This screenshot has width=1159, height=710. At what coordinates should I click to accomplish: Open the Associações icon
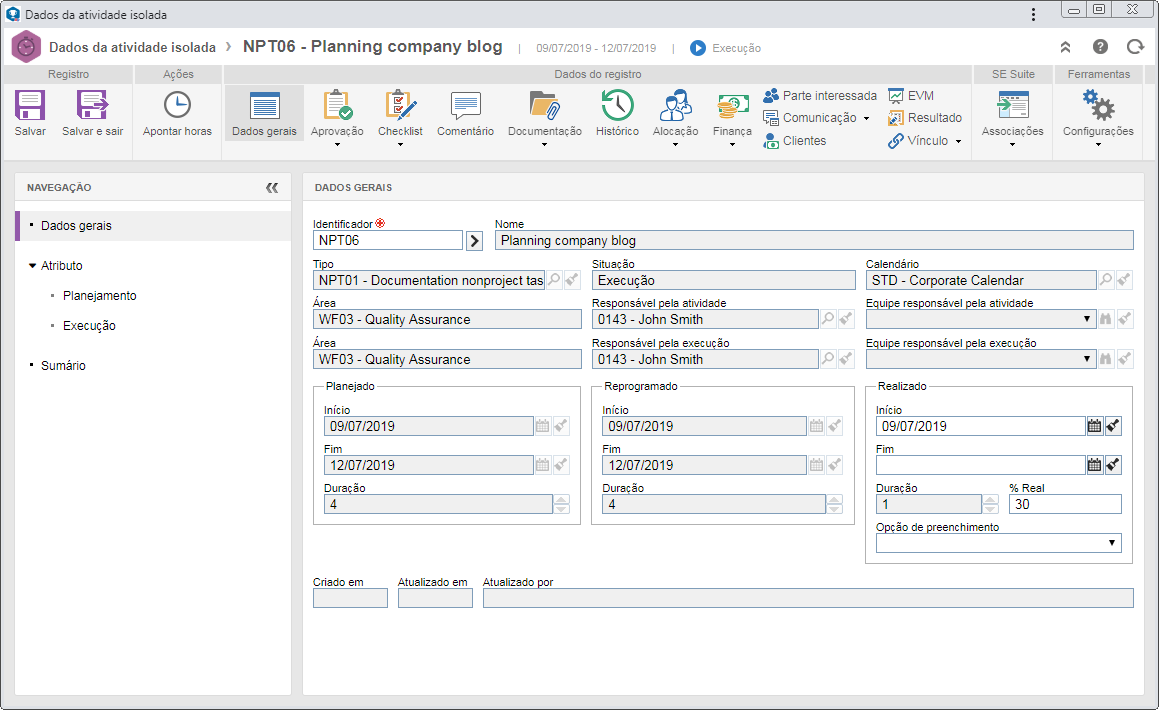pyautogui.click(x=1013, y=106)
